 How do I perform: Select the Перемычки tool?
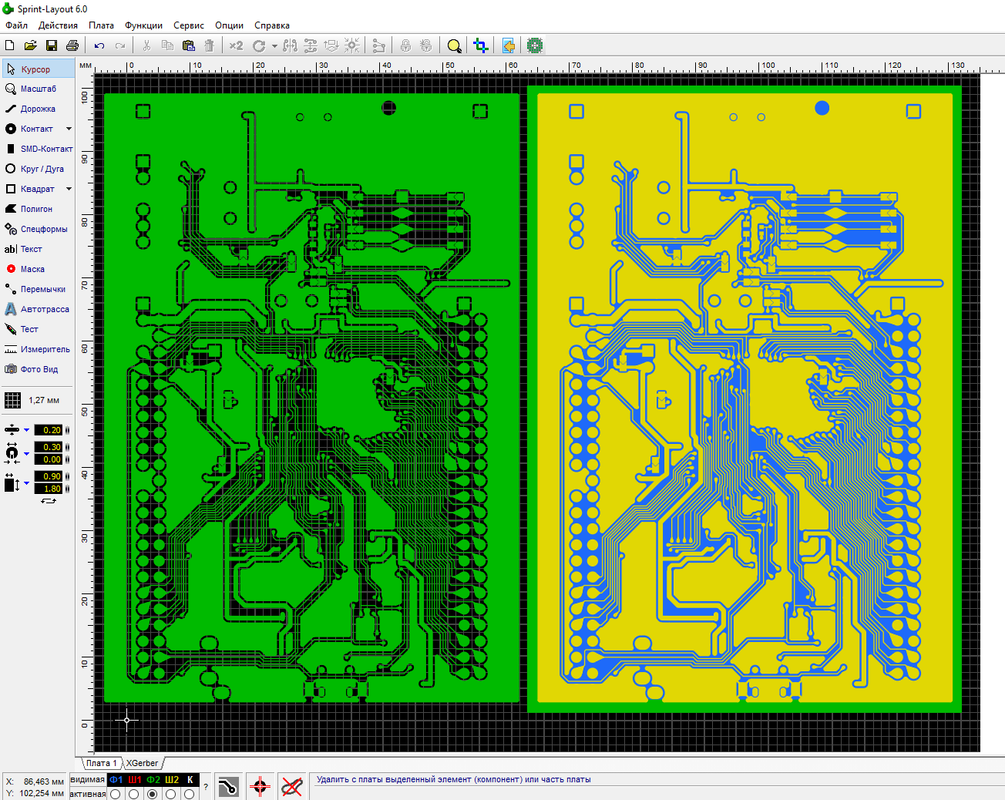click(38, 289)
